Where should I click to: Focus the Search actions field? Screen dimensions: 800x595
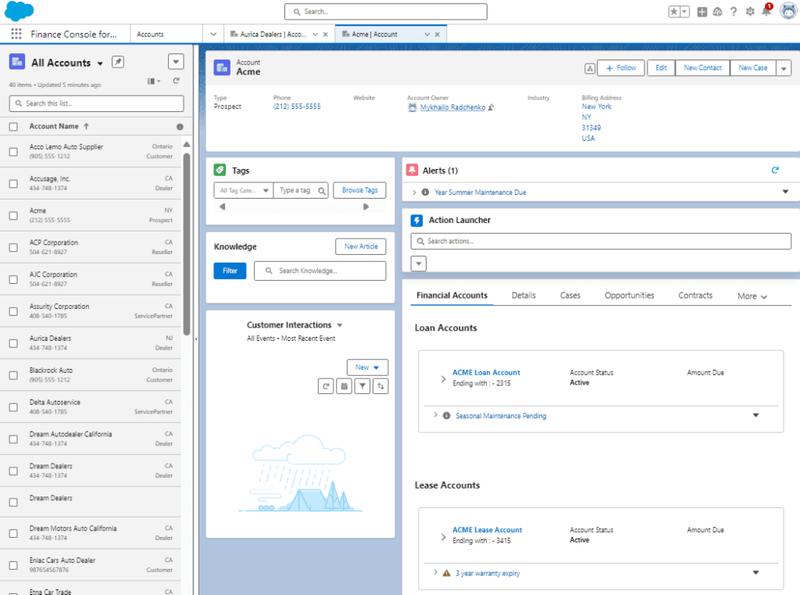pyautogui.click(x=601, y=241)
